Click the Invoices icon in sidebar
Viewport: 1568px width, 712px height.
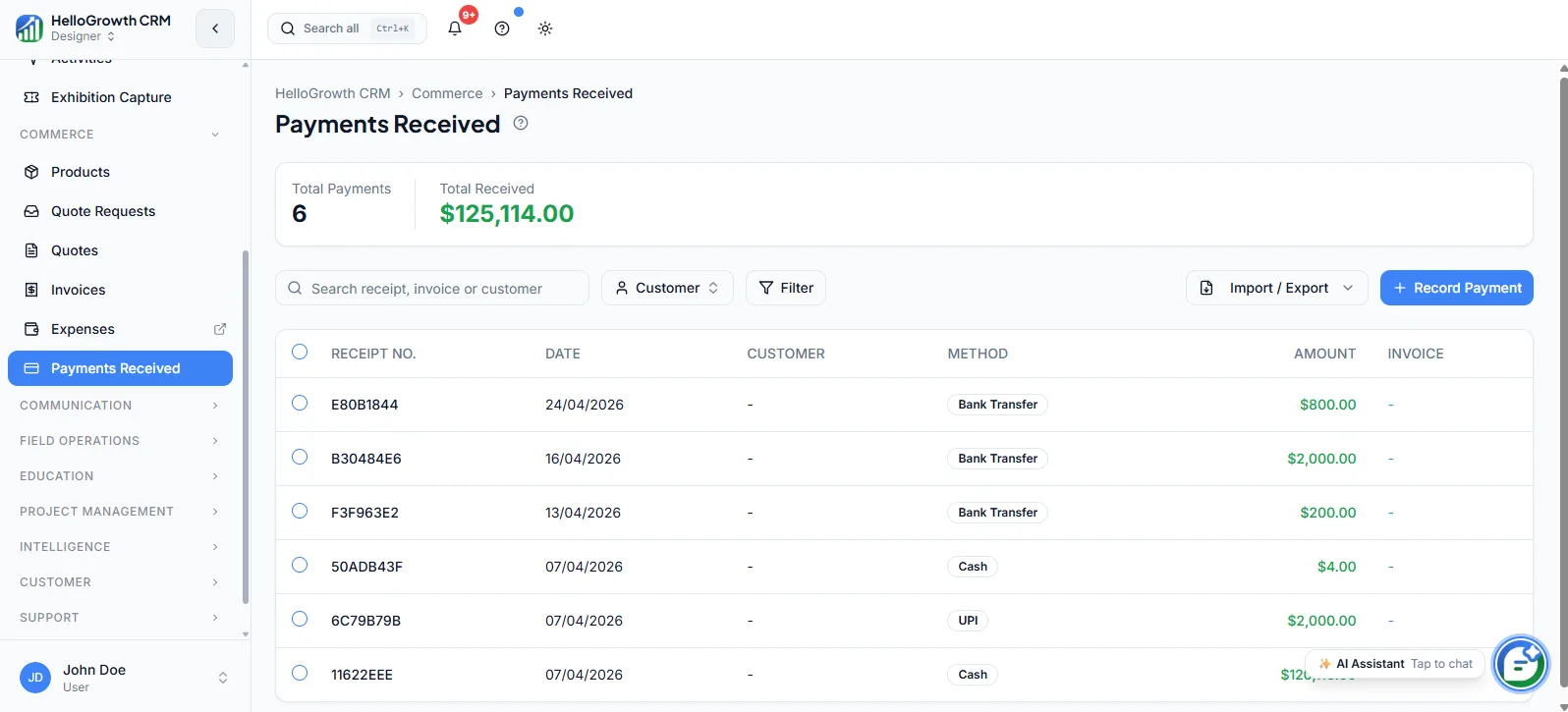click(x=31, y=290)
